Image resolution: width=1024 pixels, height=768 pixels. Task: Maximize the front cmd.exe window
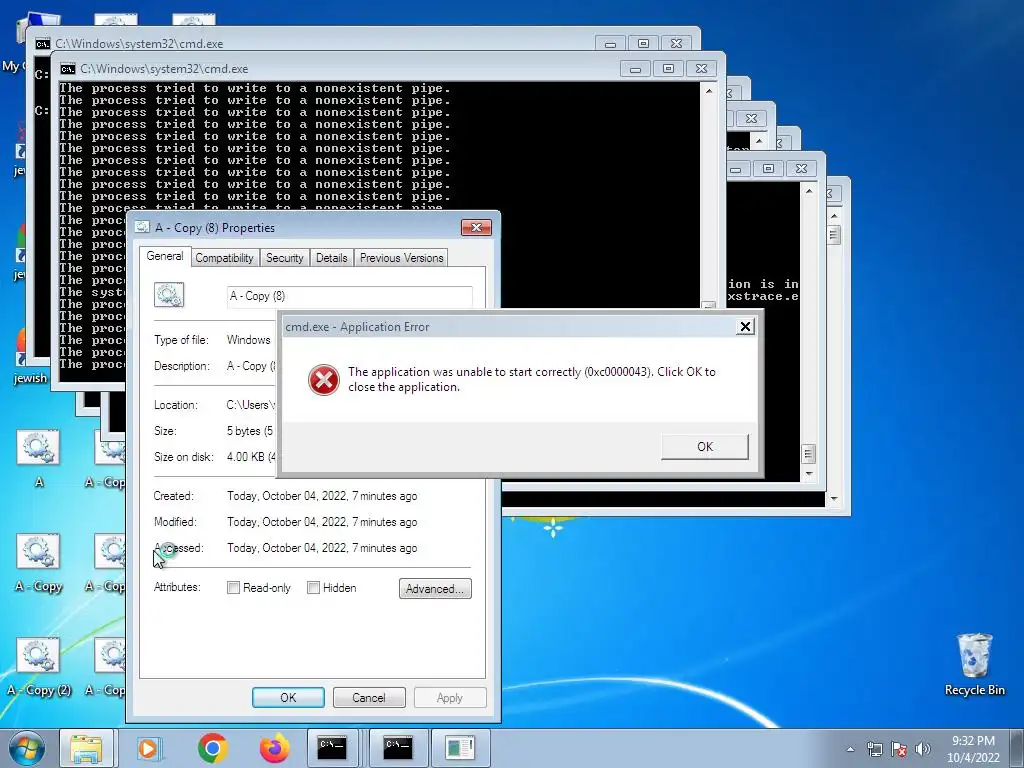(x=668, y=69)
